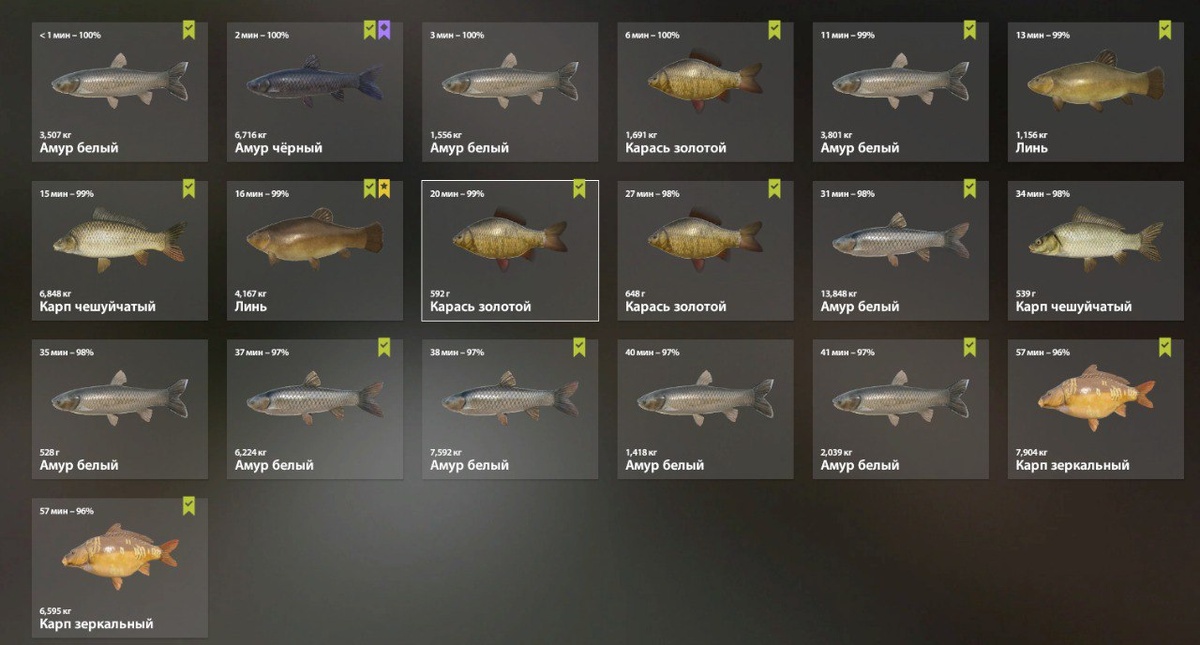The image size is (1200, 645).
Task: Click the Амур белый 2,039 кг card label
Action: (860, 465)
